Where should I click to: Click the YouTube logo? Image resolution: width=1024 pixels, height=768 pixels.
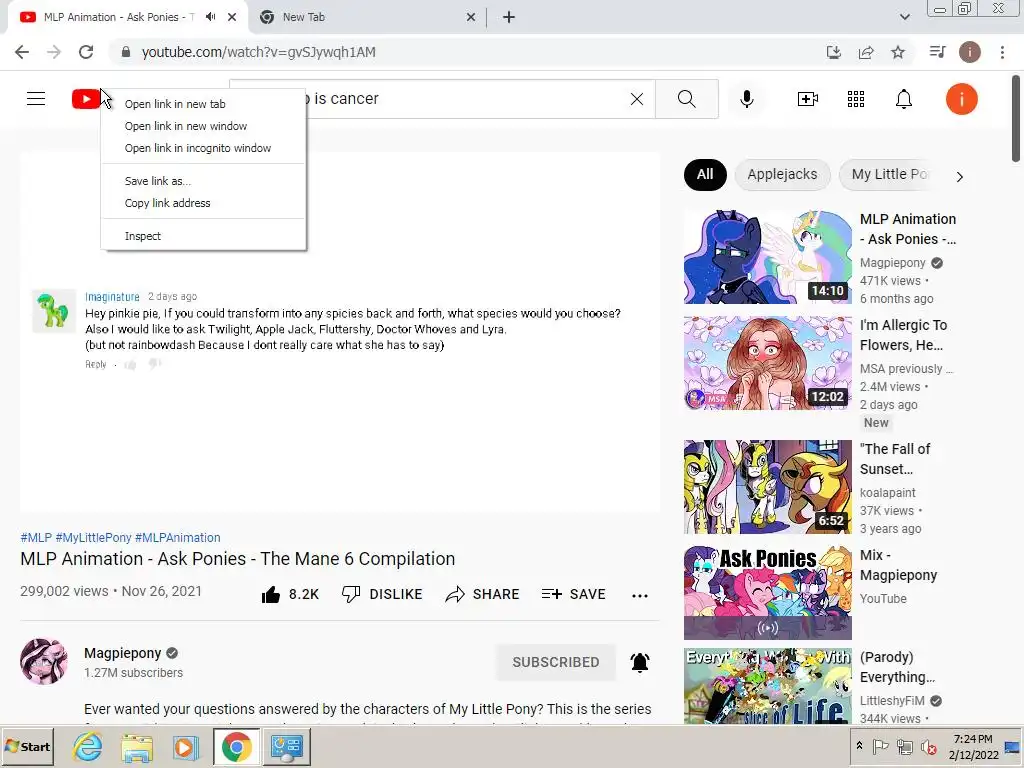(x=86, y=99)
